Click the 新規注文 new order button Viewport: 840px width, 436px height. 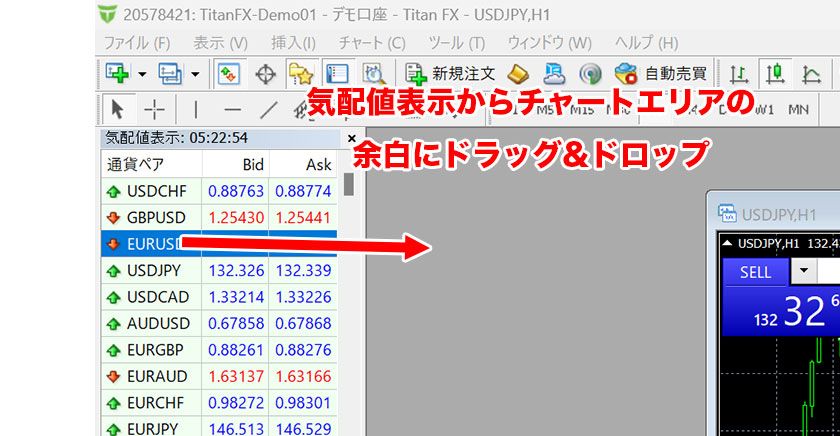pos(450,73)
